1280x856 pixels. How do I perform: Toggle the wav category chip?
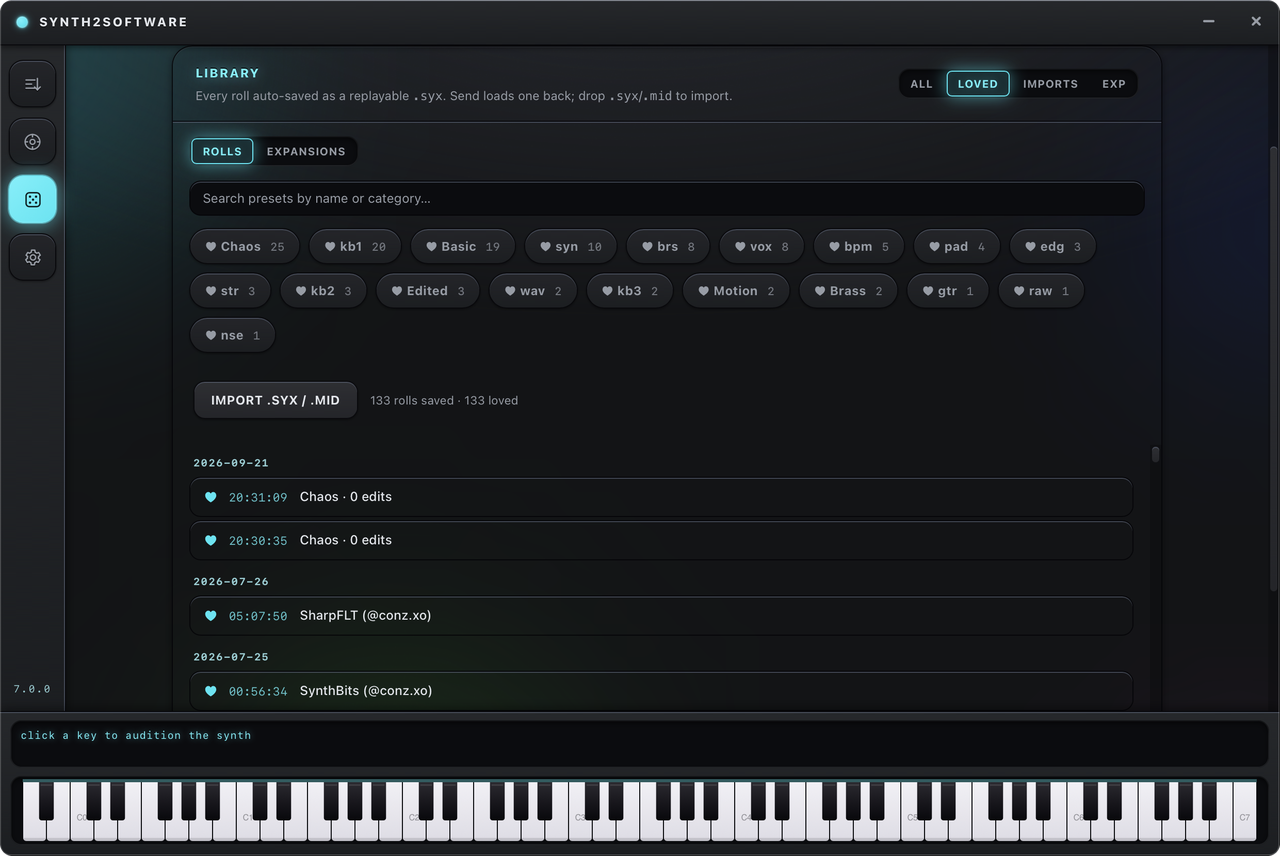pos(533,291)
